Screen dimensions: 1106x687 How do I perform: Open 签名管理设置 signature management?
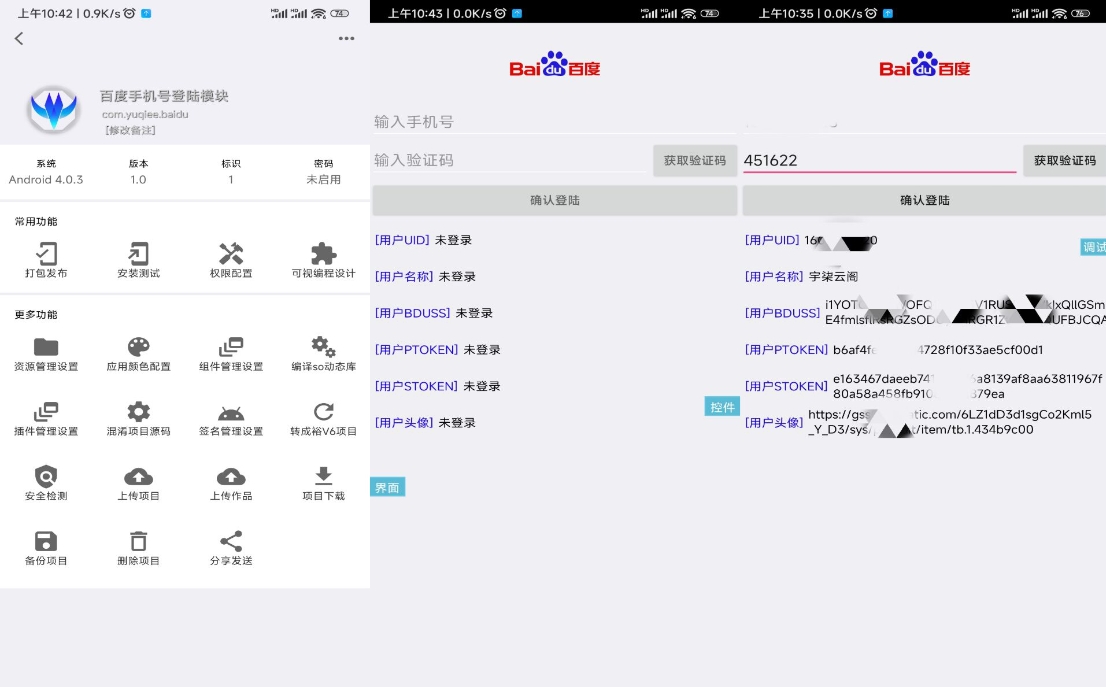(x=231, y=417)
